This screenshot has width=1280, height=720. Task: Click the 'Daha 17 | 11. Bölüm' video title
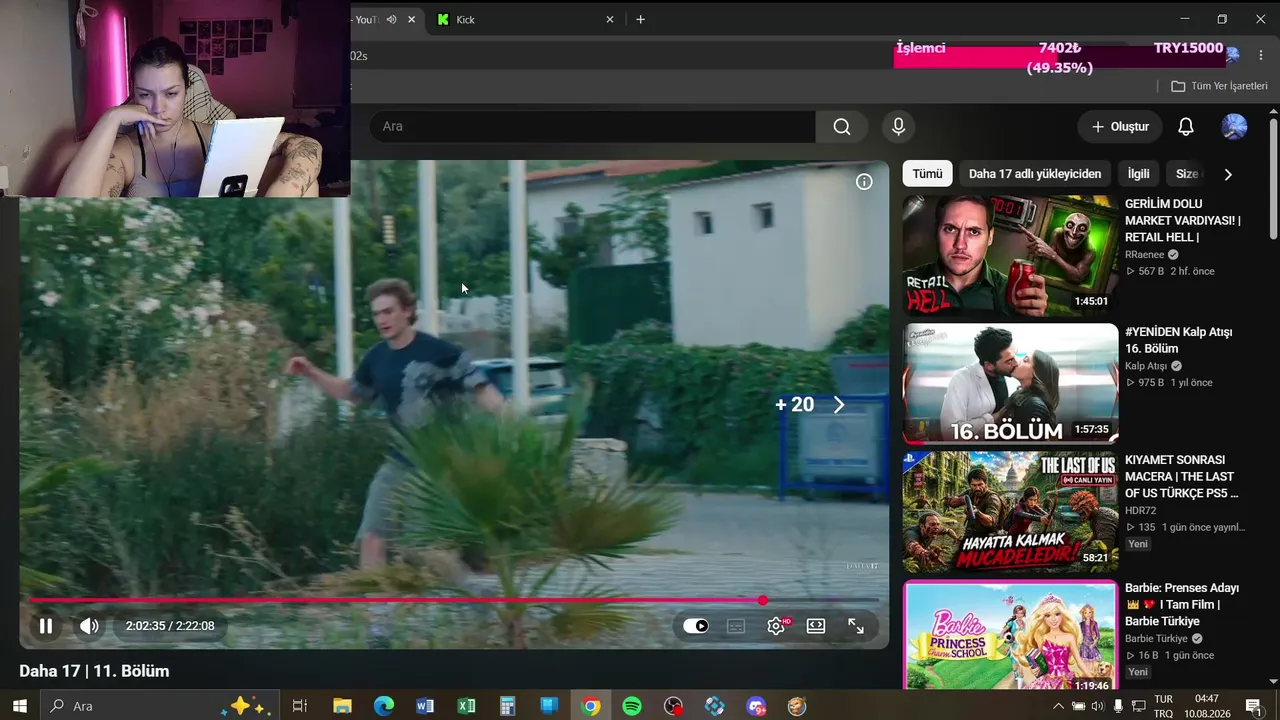coord(94,671)
